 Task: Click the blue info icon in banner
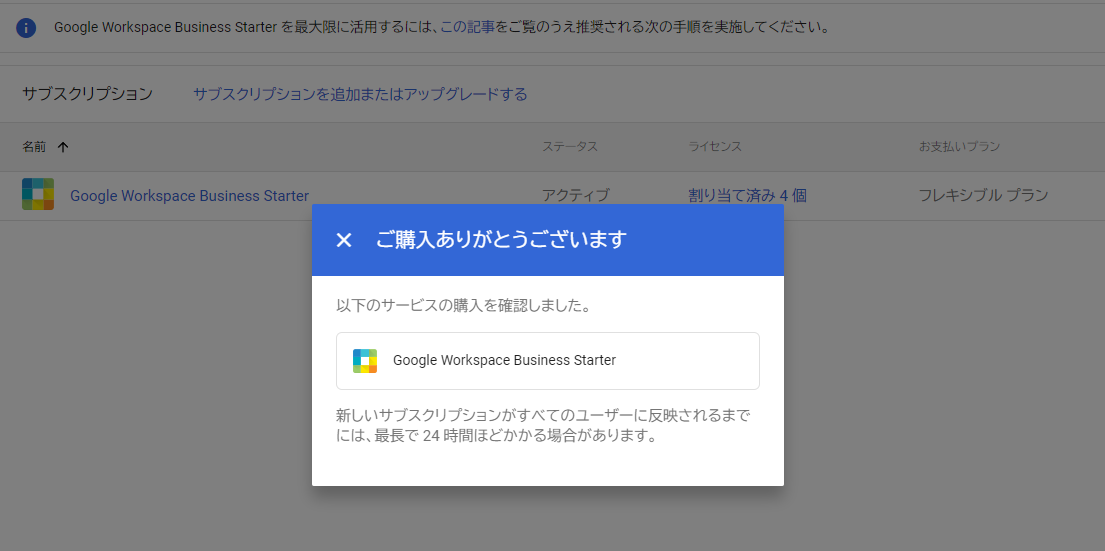pos(26,28)
